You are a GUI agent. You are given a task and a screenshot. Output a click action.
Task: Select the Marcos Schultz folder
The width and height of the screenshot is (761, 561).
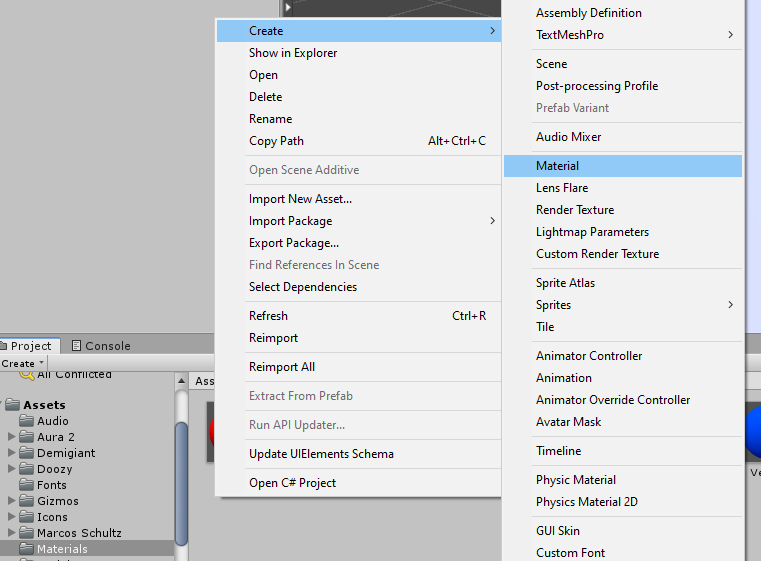click(x=79, y=533)
